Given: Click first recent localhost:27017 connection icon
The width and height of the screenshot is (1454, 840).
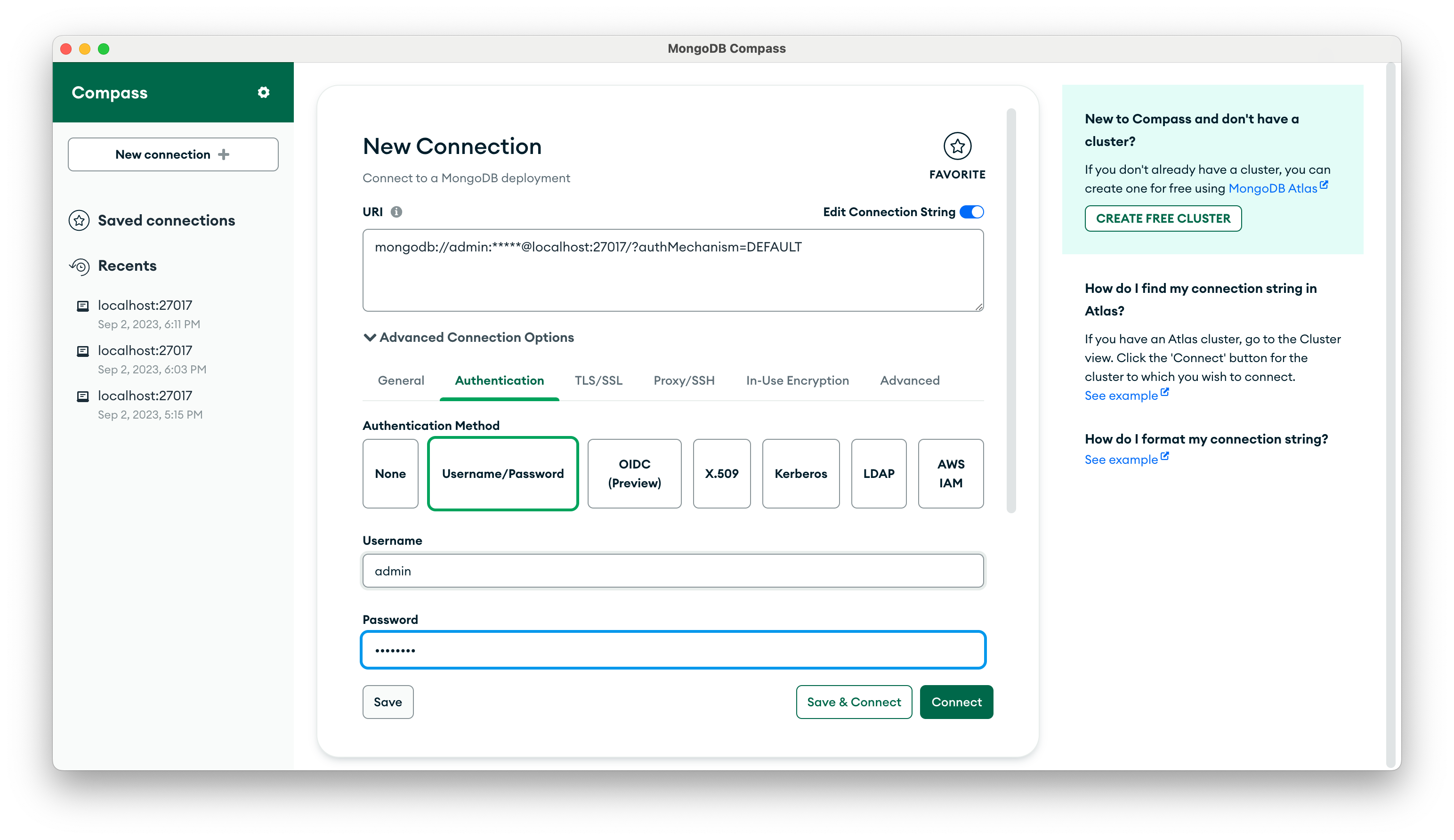Looking at the screenshot, I should click(83, 306).
